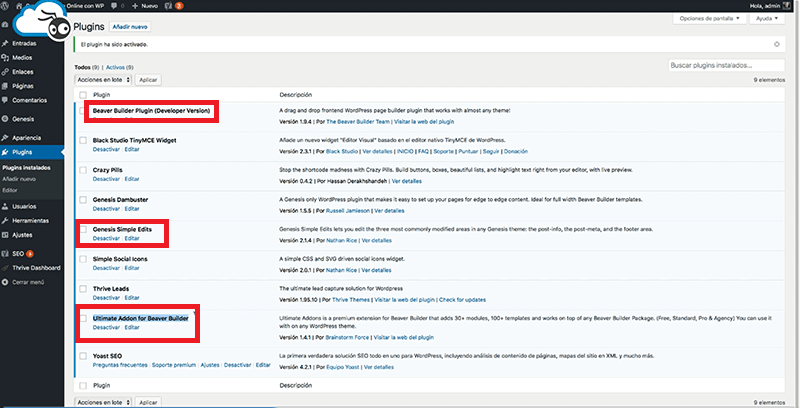The image size is (800, 408).
Task: Click the bottom Aplicar button
Action: 148,402
